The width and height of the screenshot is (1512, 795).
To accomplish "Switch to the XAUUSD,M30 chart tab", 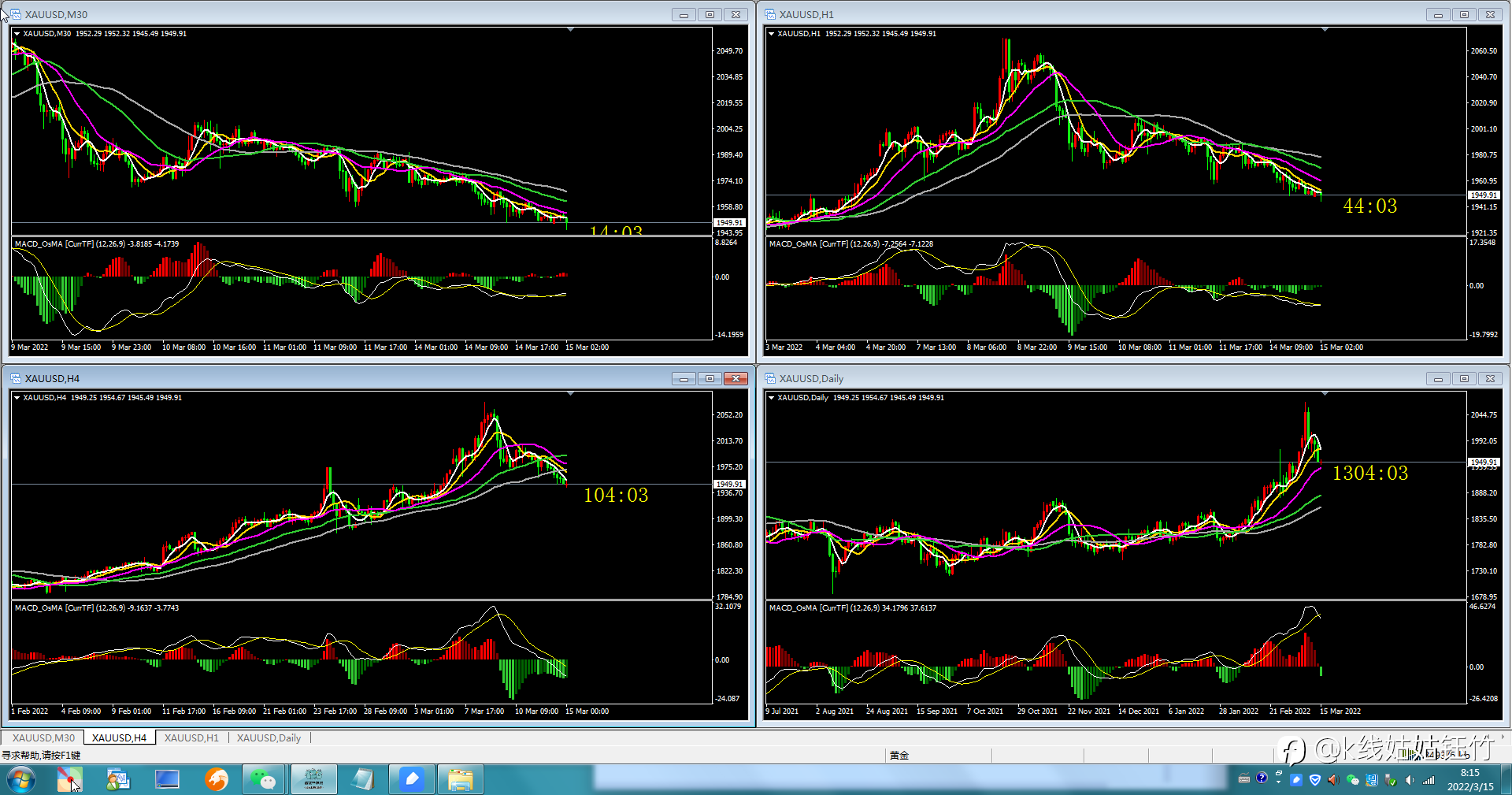I will 43,737.
